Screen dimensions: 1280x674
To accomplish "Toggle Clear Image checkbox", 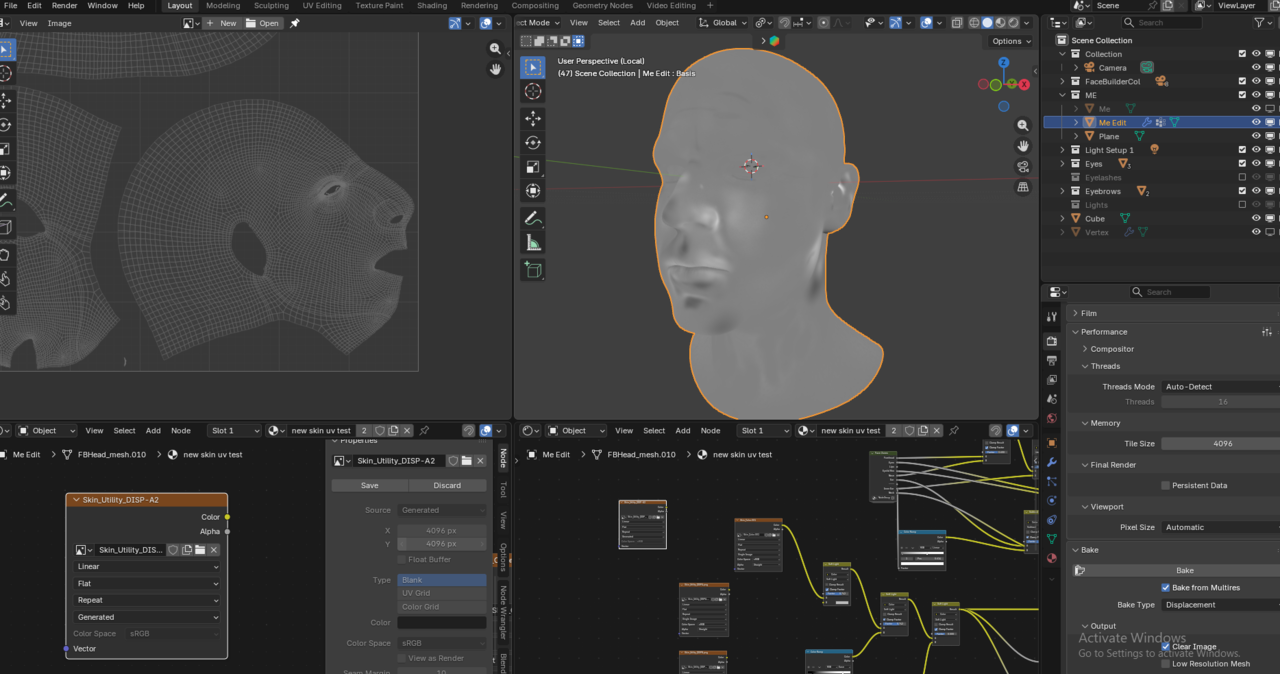I will tap(1166, 647).
